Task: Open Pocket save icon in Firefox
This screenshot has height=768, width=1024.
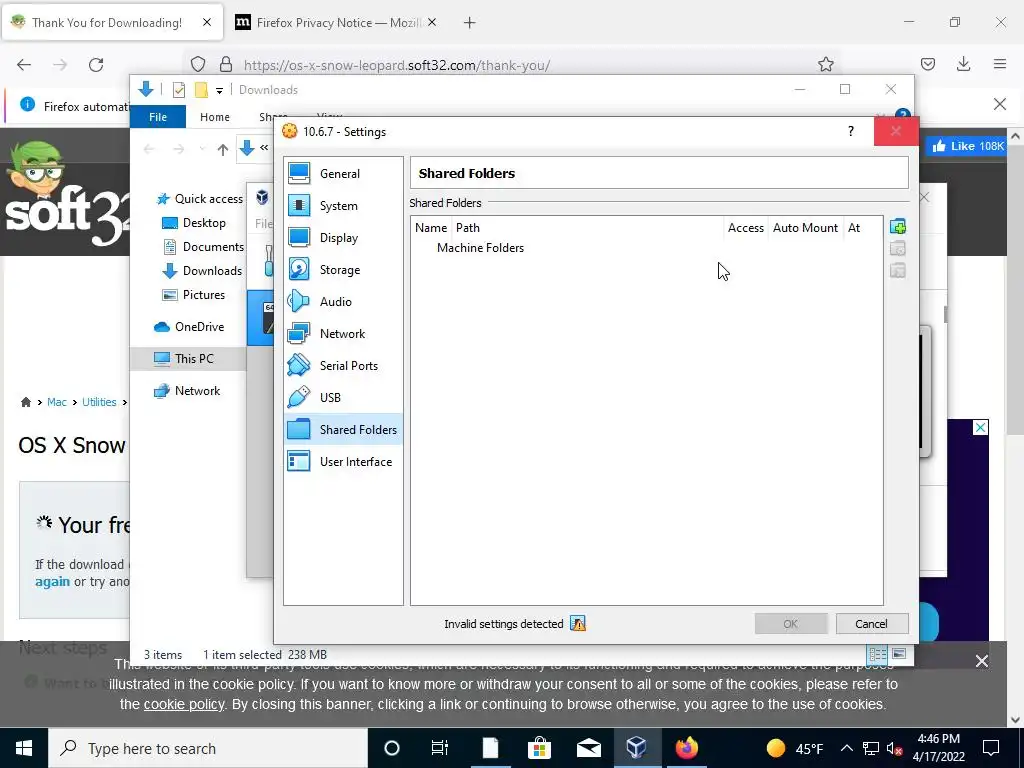Action: click(928, 64)
